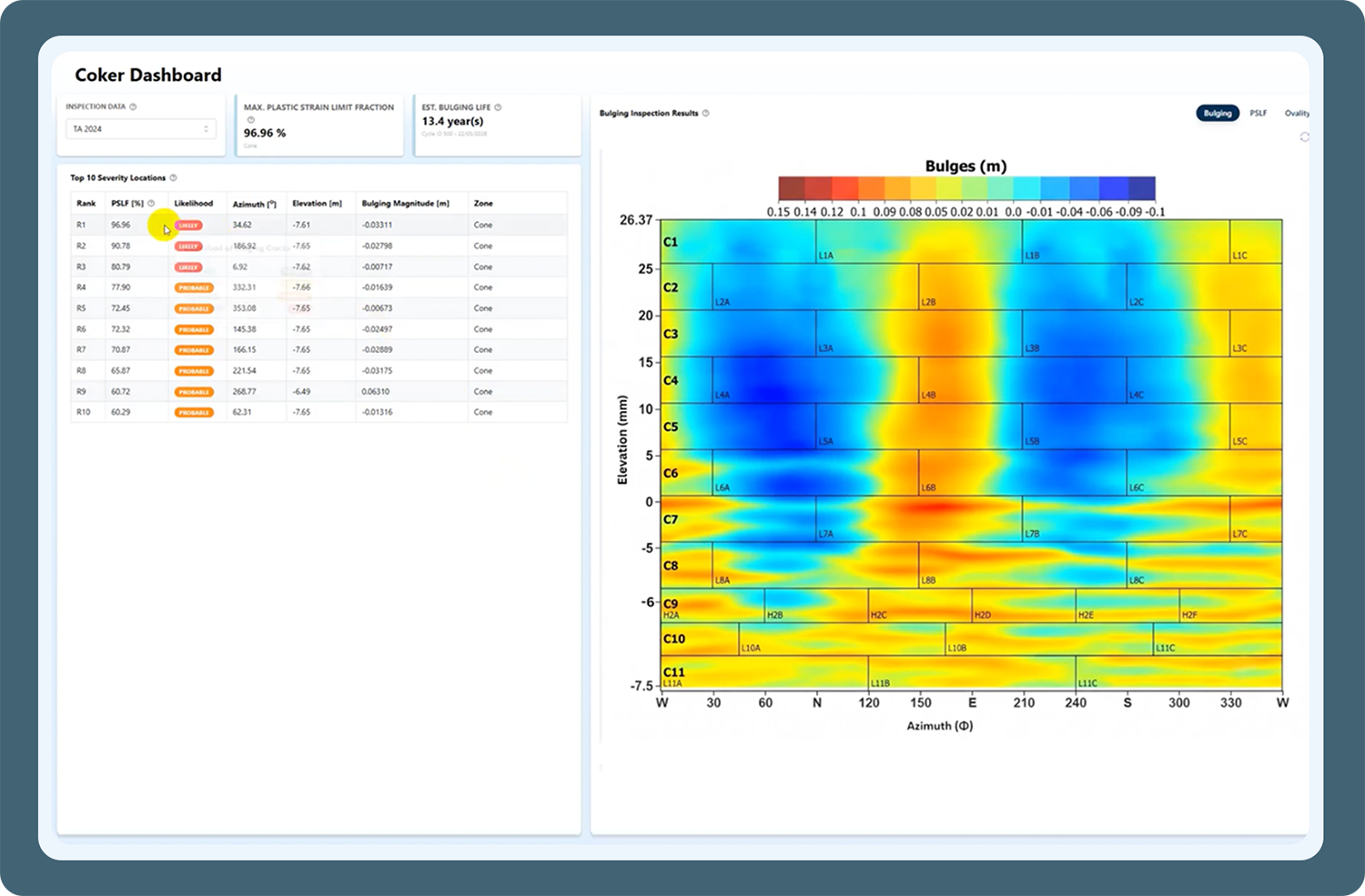Click the Bulging Inspection Results info icon

point(705,114)
